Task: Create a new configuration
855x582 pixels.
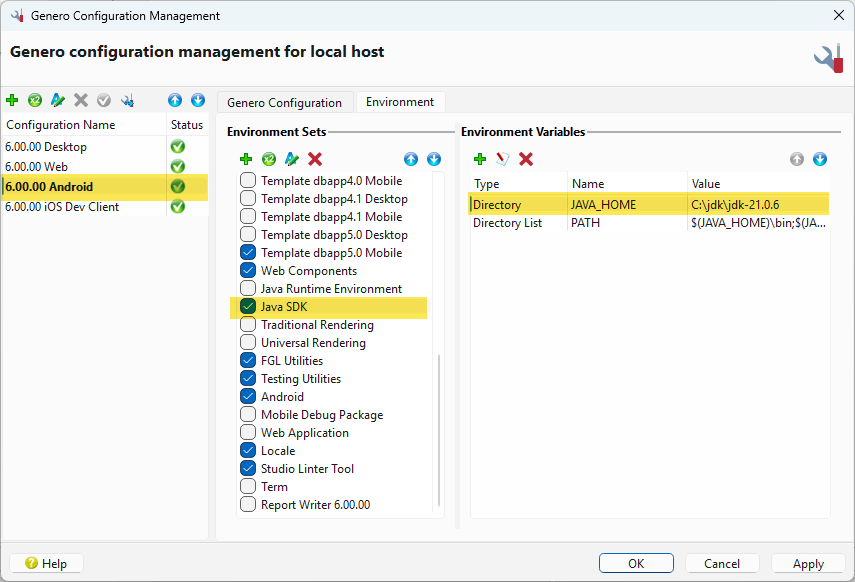Action: [12, 100]
